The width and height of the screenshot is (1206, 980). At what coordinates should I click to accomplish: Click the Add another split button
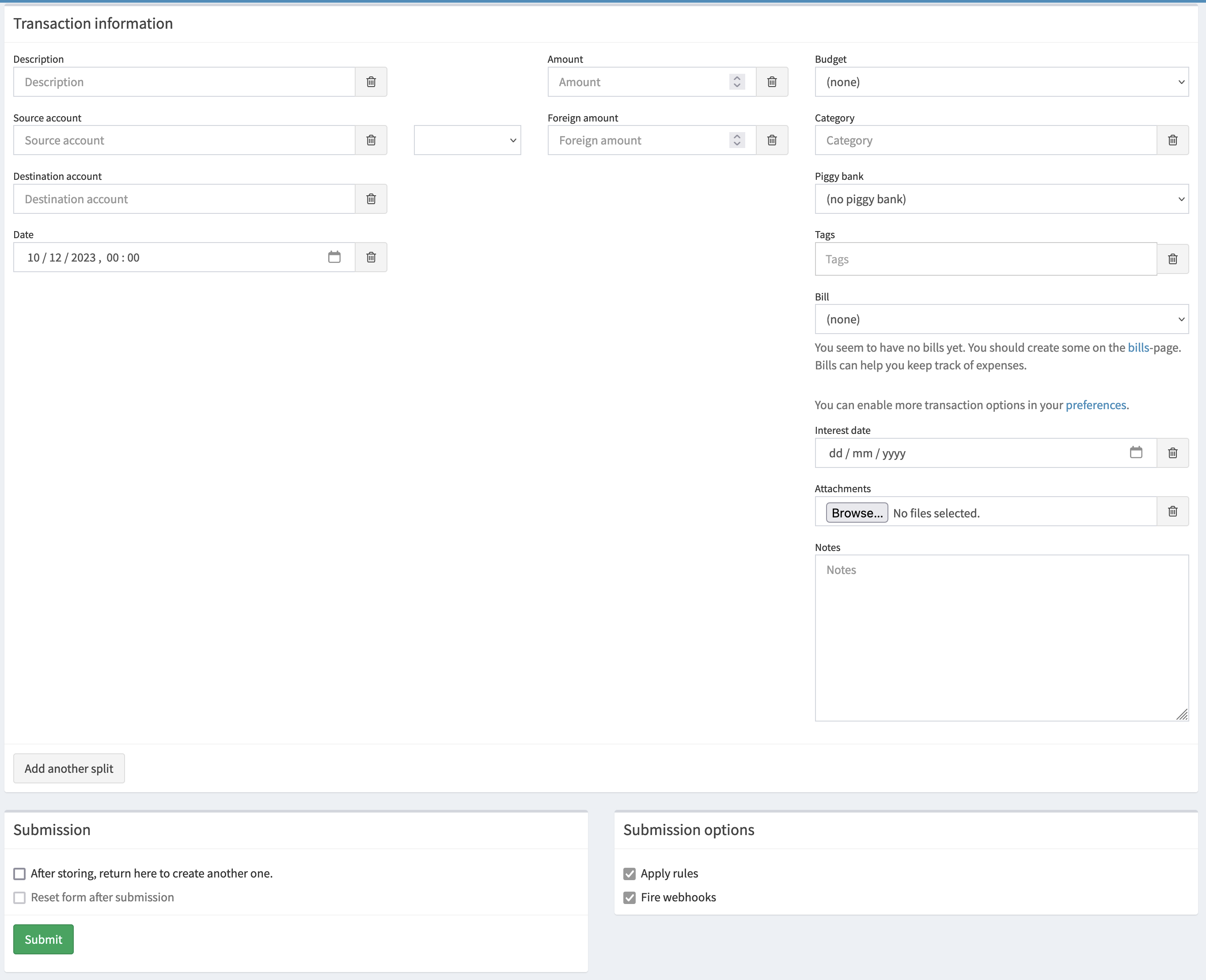point(69,768)
